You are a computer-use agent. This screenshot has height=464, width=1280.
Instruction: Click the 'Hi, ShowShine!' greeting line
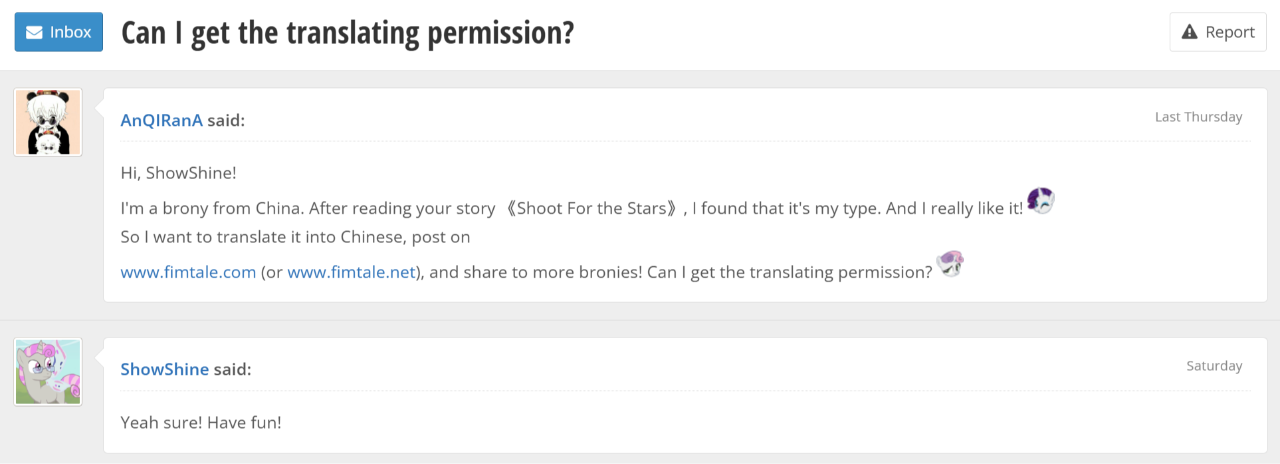pyautogui.click(x=178, y=173)
